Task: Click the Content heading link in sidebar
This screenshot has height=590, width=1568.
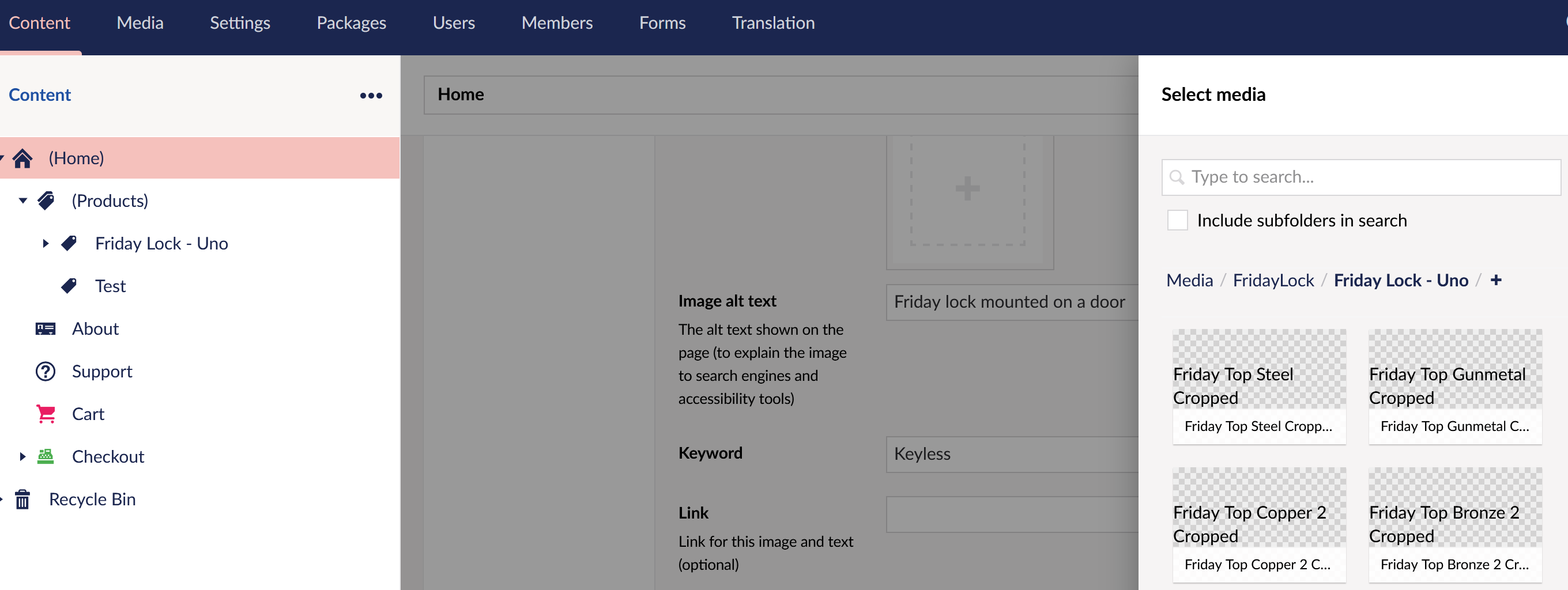Action: click(40, 95)
